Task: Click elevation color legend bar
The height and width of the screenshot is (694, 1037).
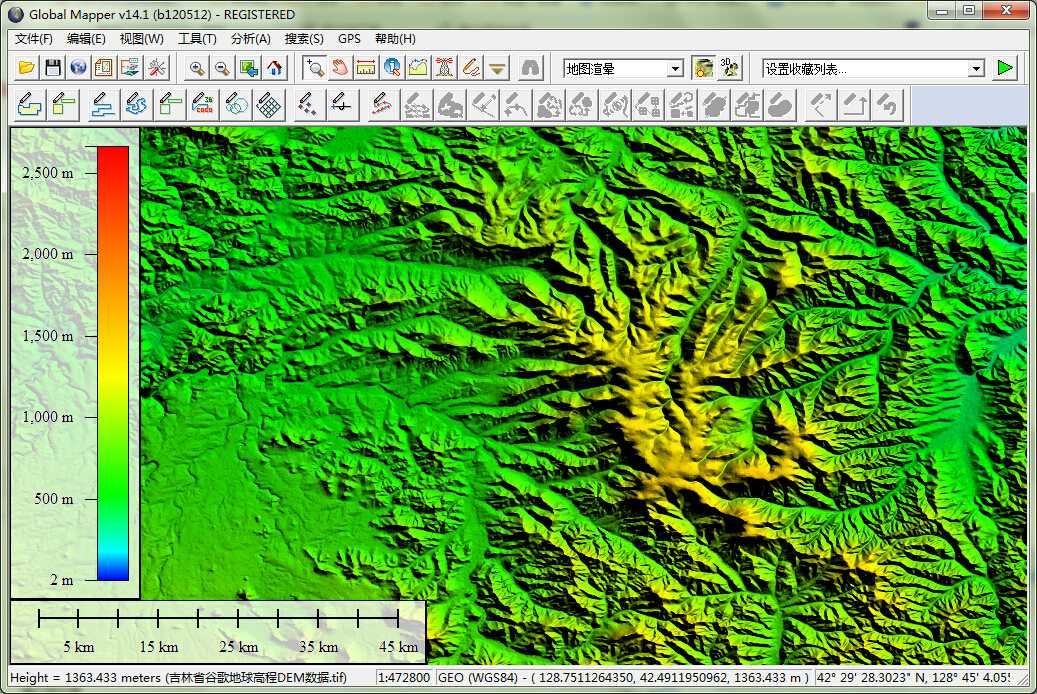Action: point(113,363)
